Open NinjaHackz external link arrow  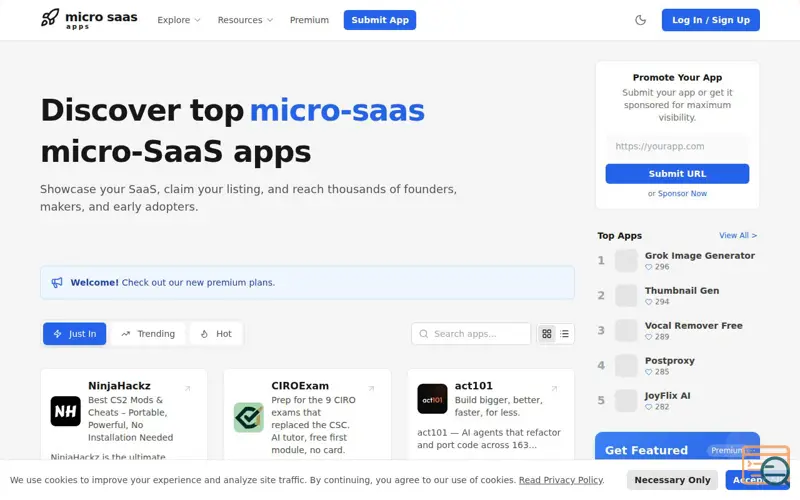(x=188, y=389)
